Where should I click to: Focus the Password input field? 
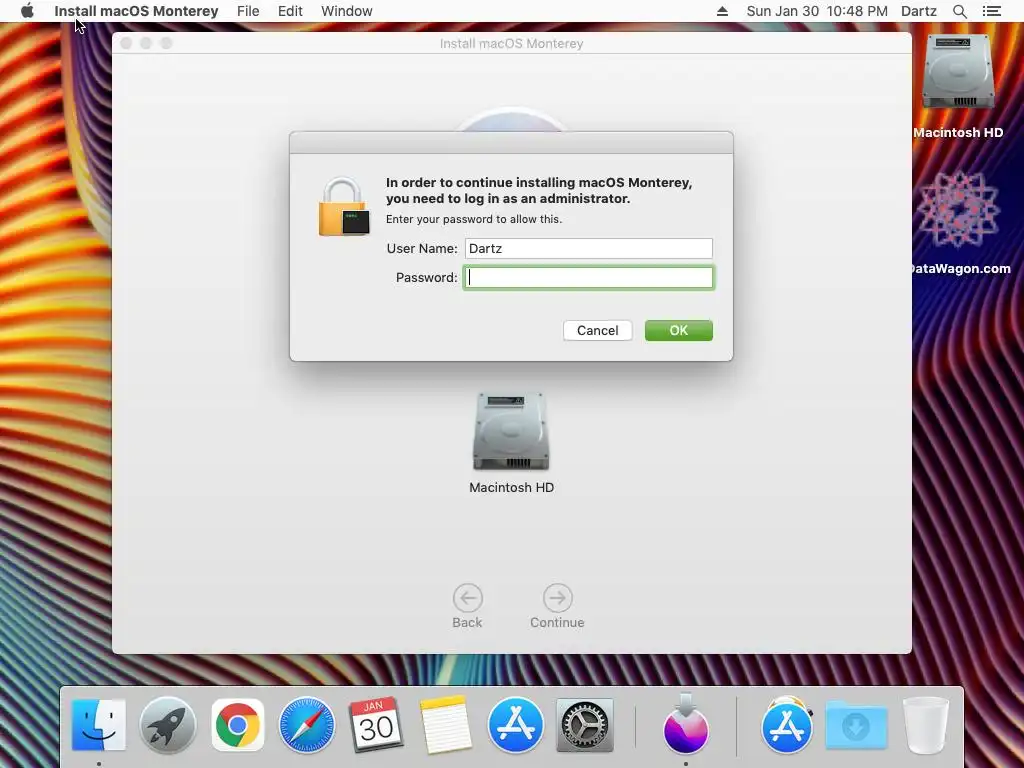(x=588, y=278)
